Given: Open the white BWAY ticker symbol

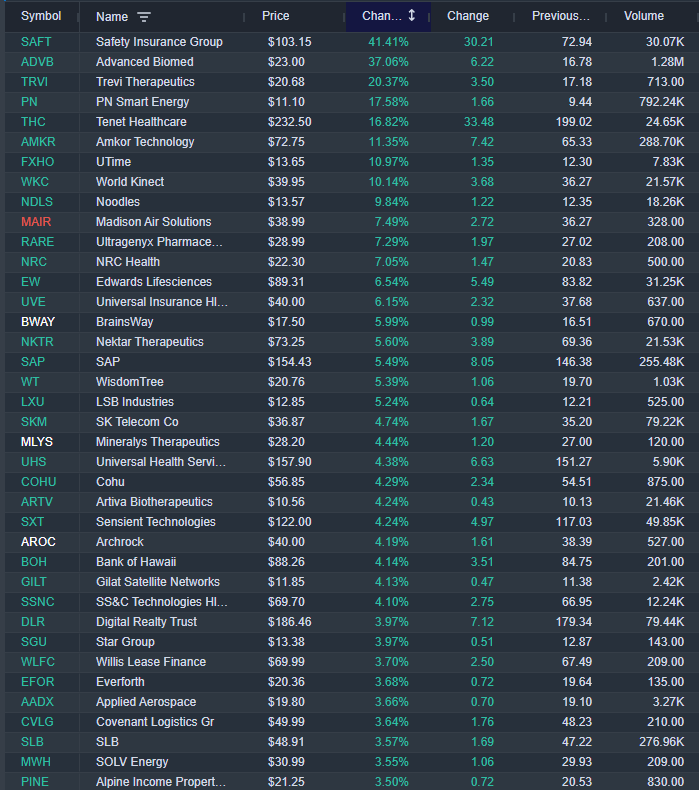Looking at the screenshot, I should 38,322.
